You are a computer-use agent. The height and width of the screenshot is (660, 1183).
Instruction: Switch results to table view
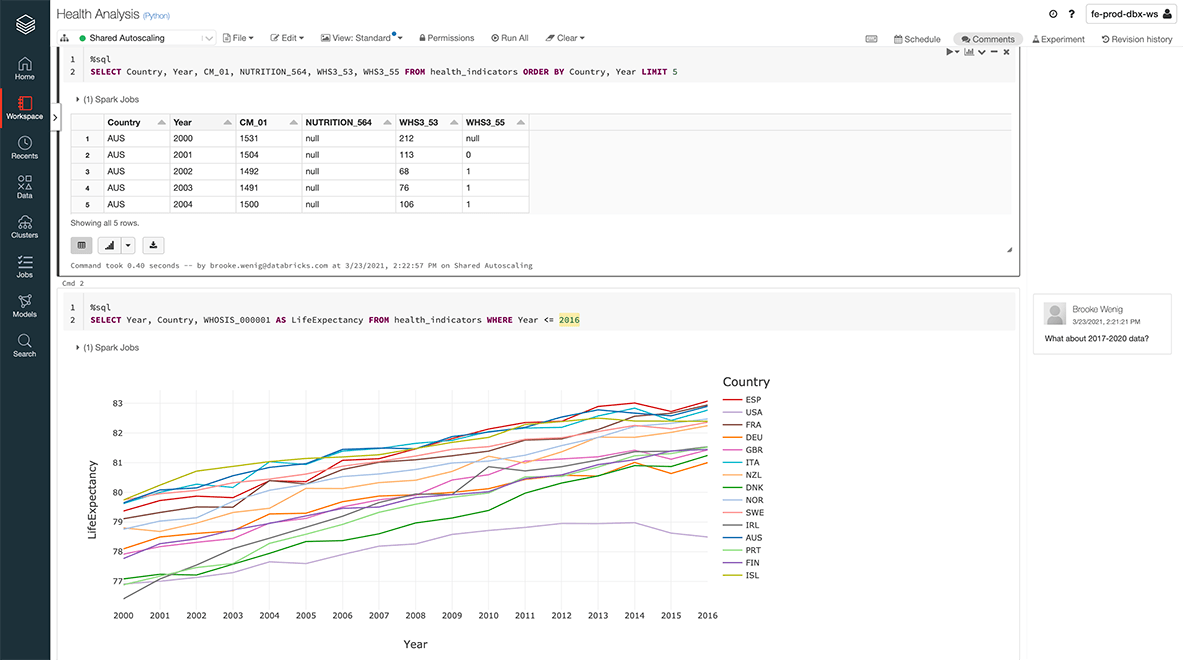pos(81,245)
